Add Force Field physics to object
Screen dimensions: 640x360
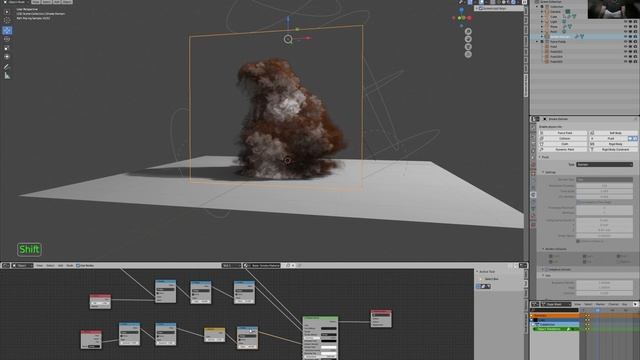[x=563, y=133]
